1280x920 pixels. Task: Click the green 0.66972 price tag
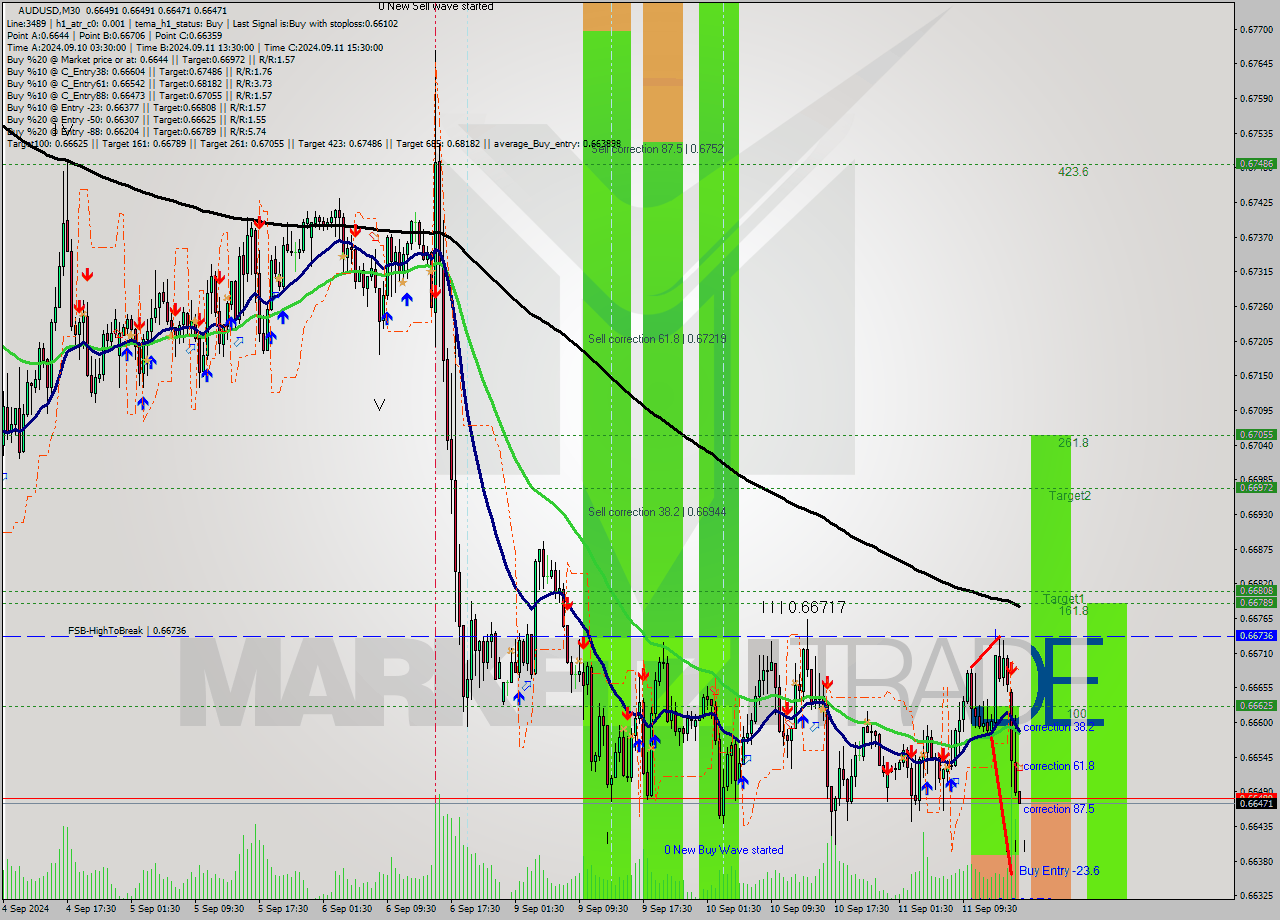(1256, 488)
